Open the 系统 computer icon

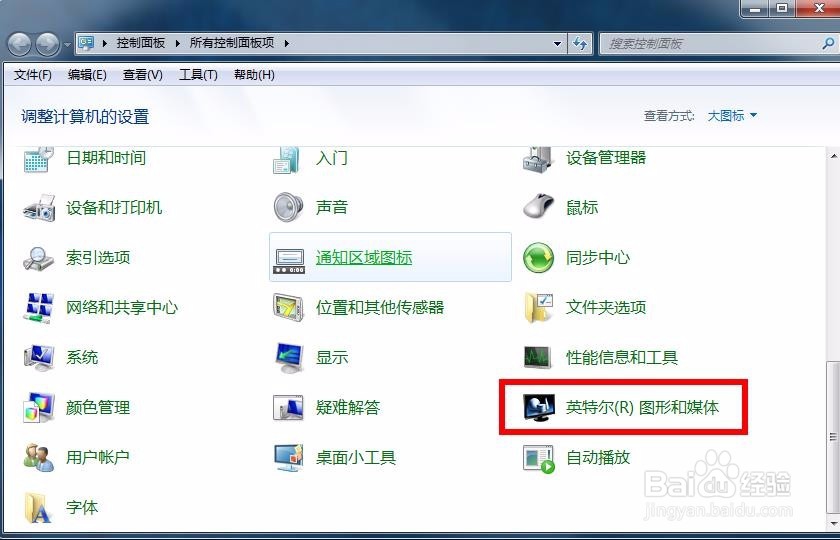pos(39,357)
